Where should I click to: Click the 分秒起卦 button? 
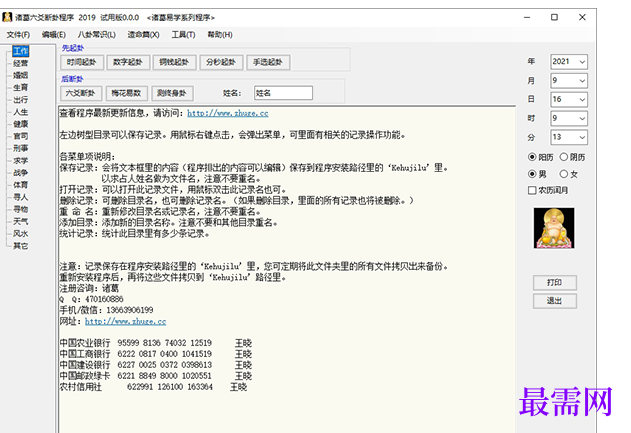pyautogui.click(x=221, y=62)
